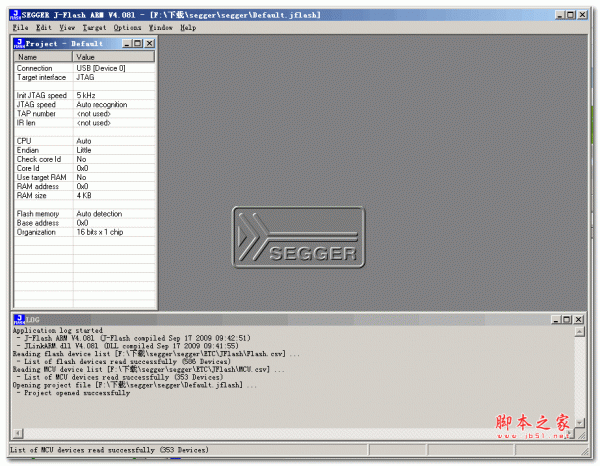Open the Help menu
Viewport: 600px width, 466px height.
click(x=188, y=28)
